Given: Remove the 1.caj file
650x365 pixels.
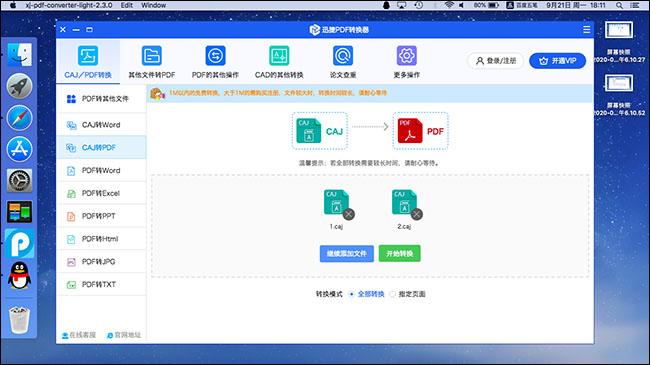Looking at the screenshot, I should [x=349, y=214].
